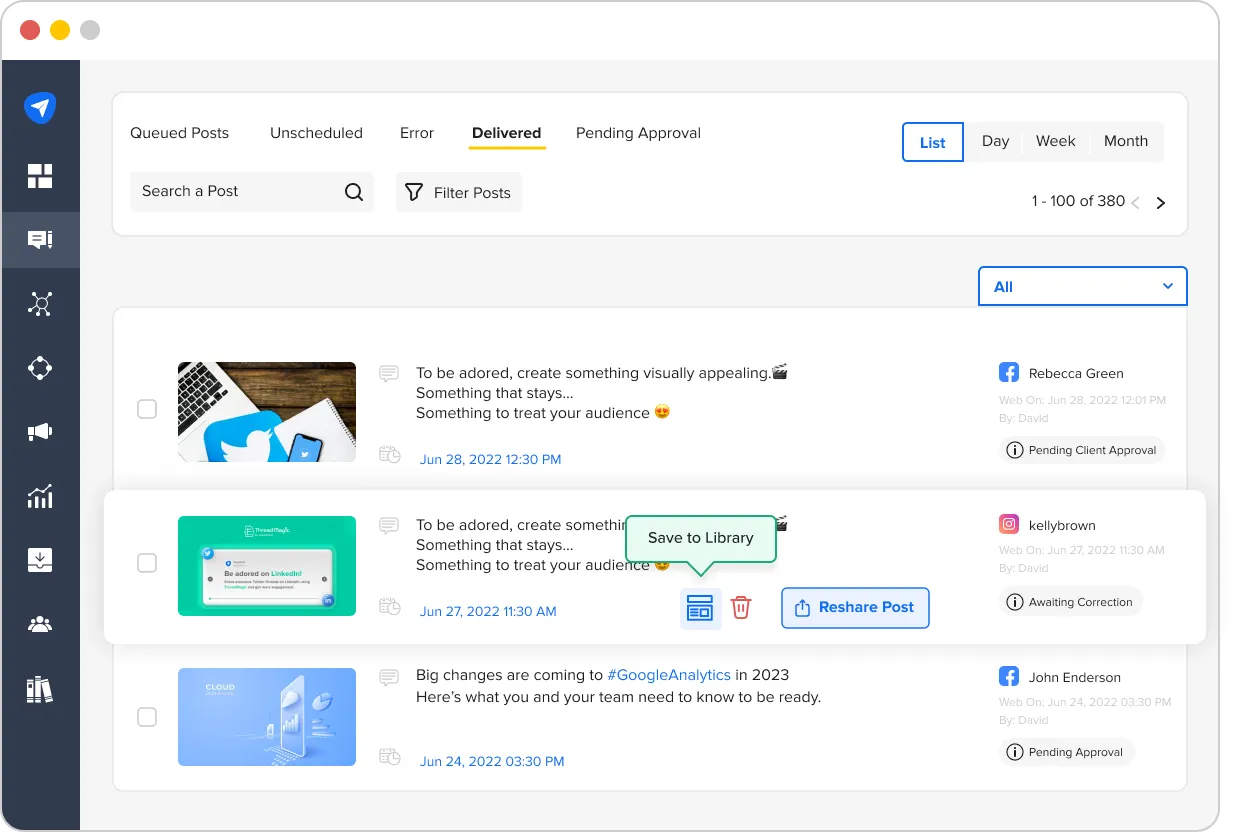This screenshot has width=1236, height=833.
Task: Open the Filter Posts options
Action: pos(459,192)
